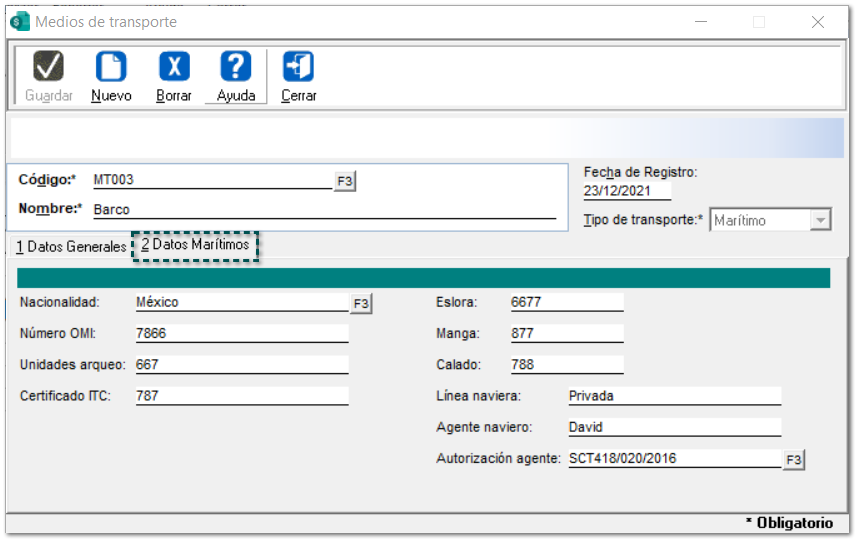
Task: Close the Medios de transporte window
Action: 818,22
